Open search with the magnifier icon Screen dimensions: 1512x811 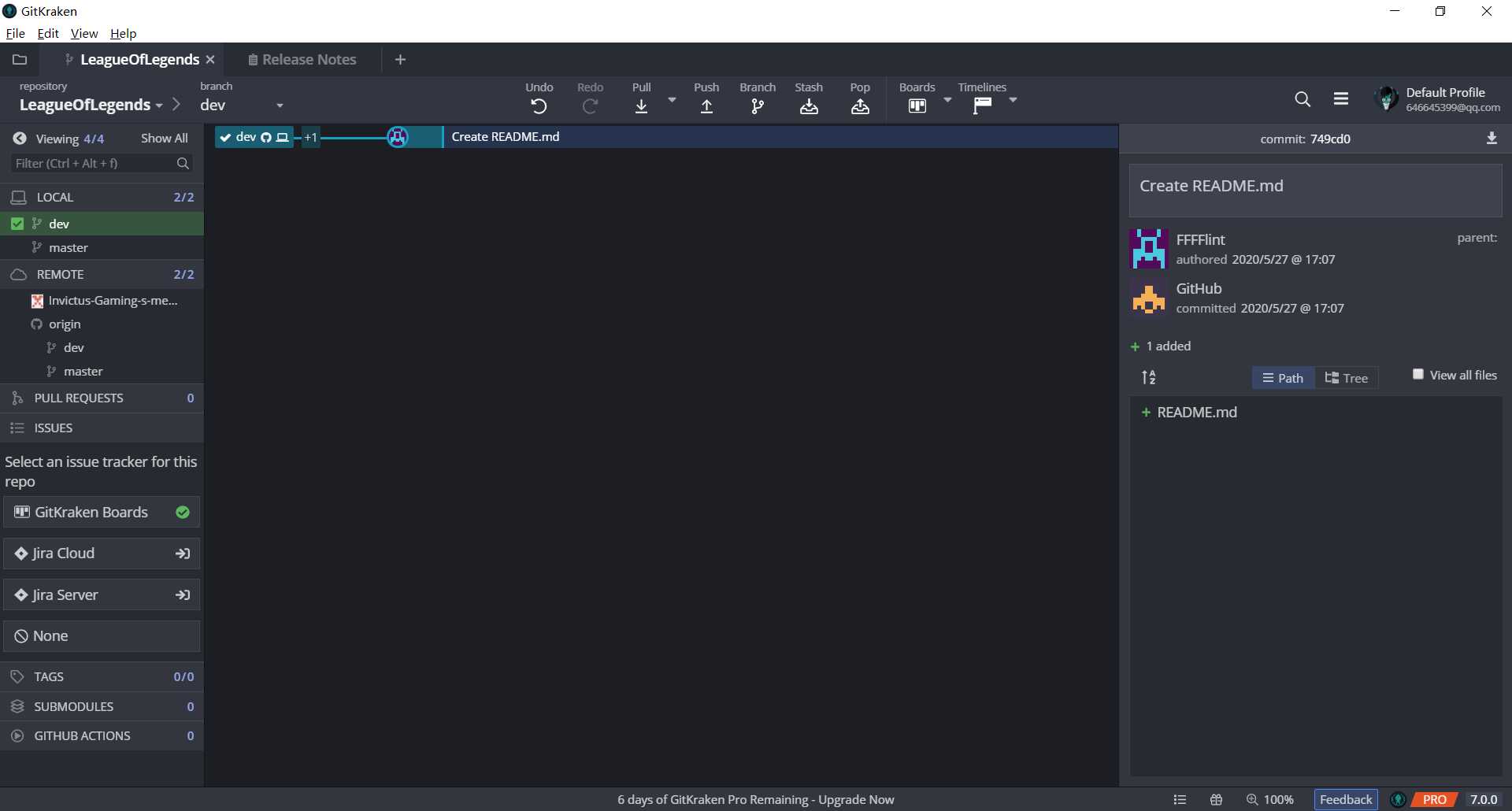click(x=1303, y=99)
